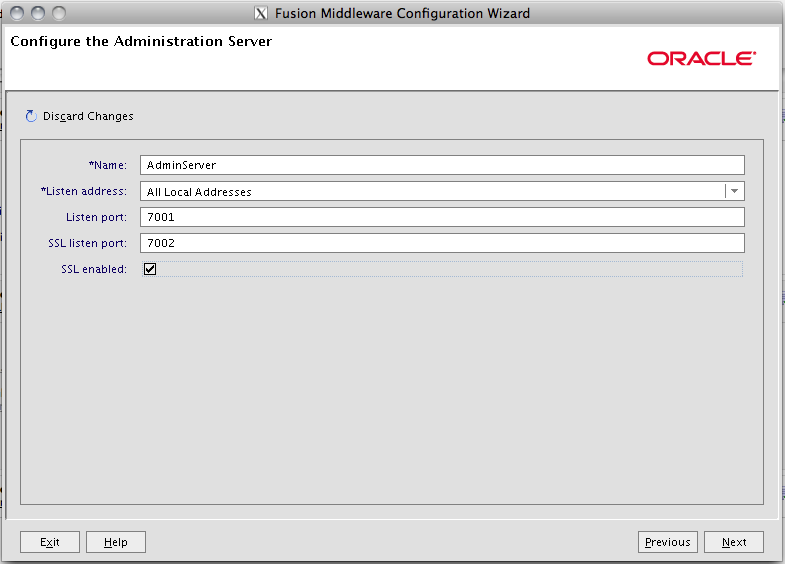Click the SSL listen port: label

87,243
